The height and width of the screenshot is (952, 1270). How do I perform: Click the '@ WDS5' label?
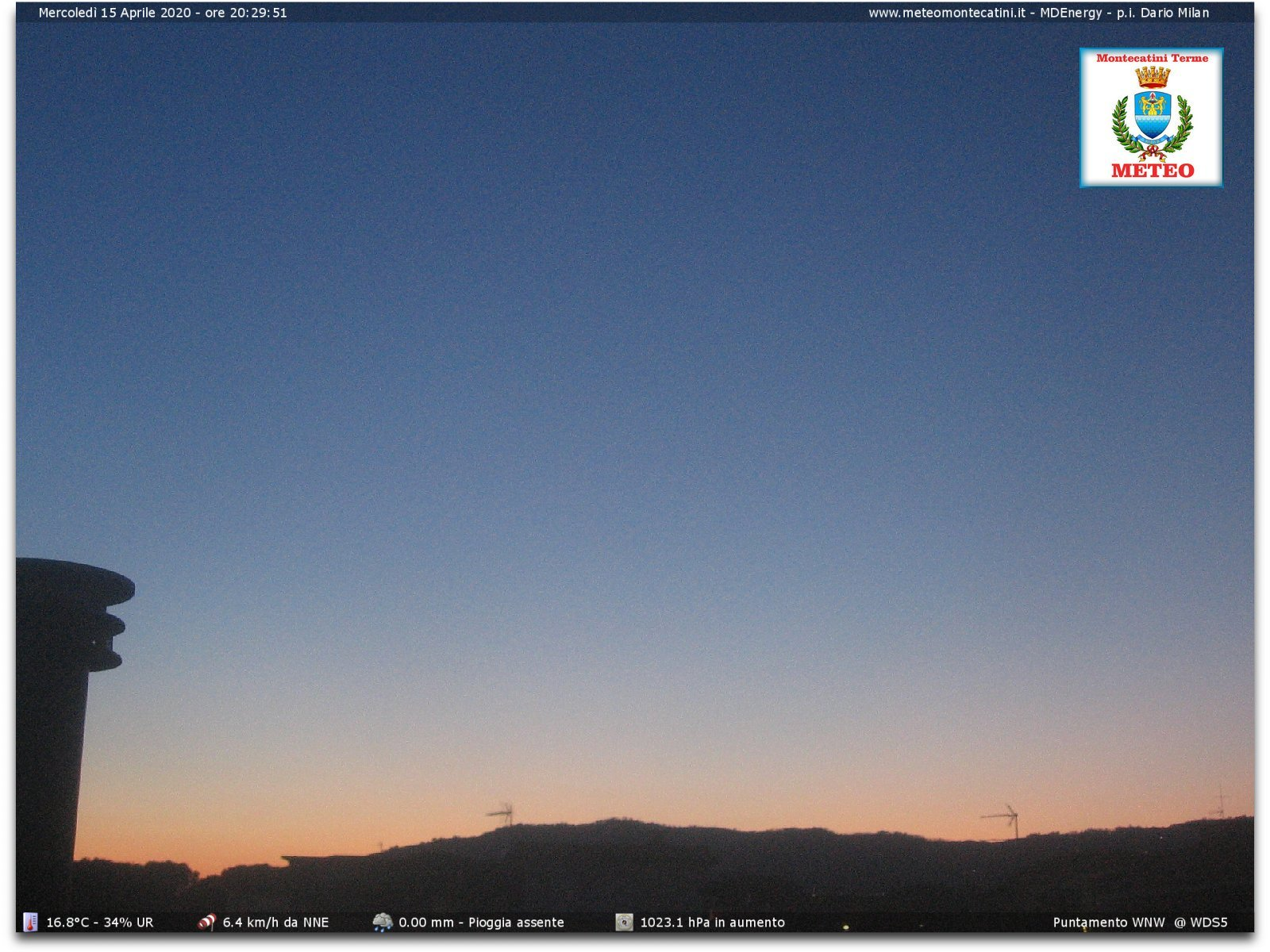coord(1201,923)
